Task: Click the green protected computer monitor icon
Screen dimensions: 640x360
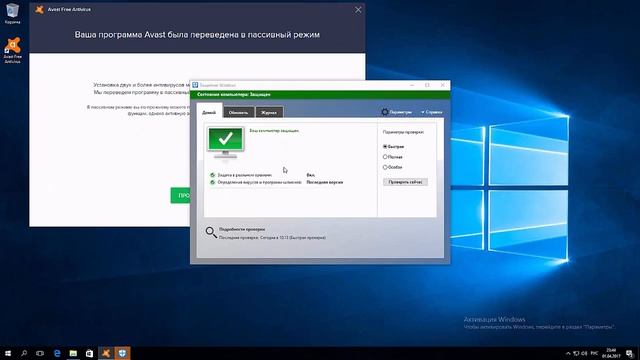Action: coord(225,142)
